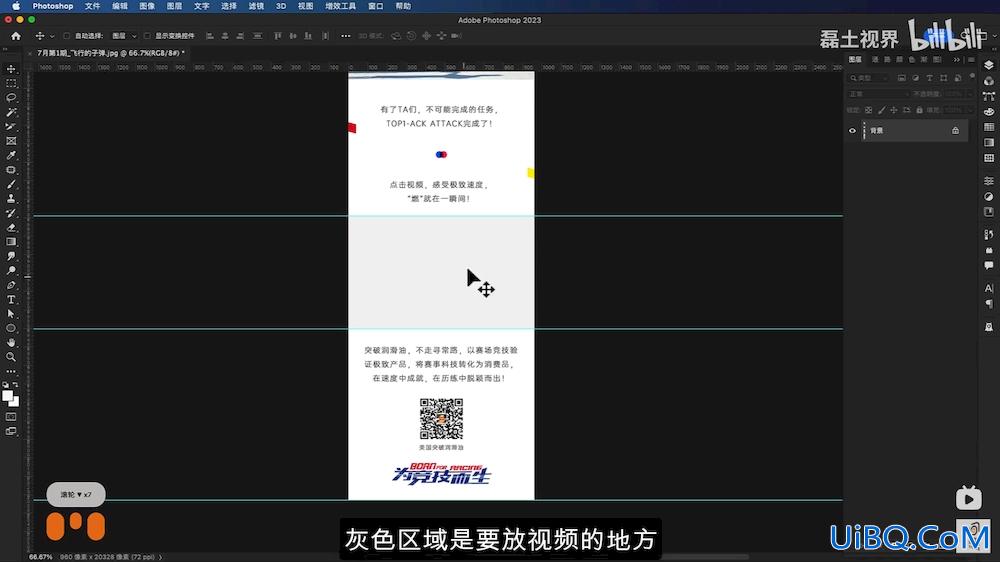Toggle Quick Mask mode button
1000x562 pixels.
click(11, 417)
